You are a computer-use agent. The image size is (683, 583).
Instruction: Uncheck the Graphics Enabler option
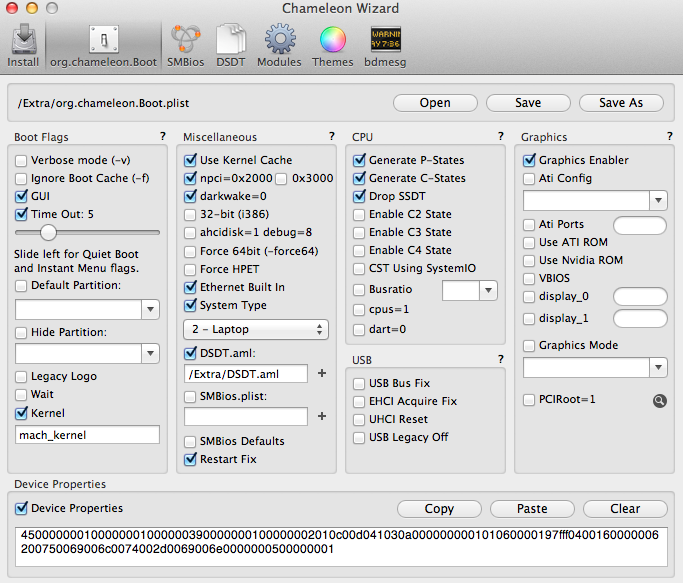[x=530, y=160]
